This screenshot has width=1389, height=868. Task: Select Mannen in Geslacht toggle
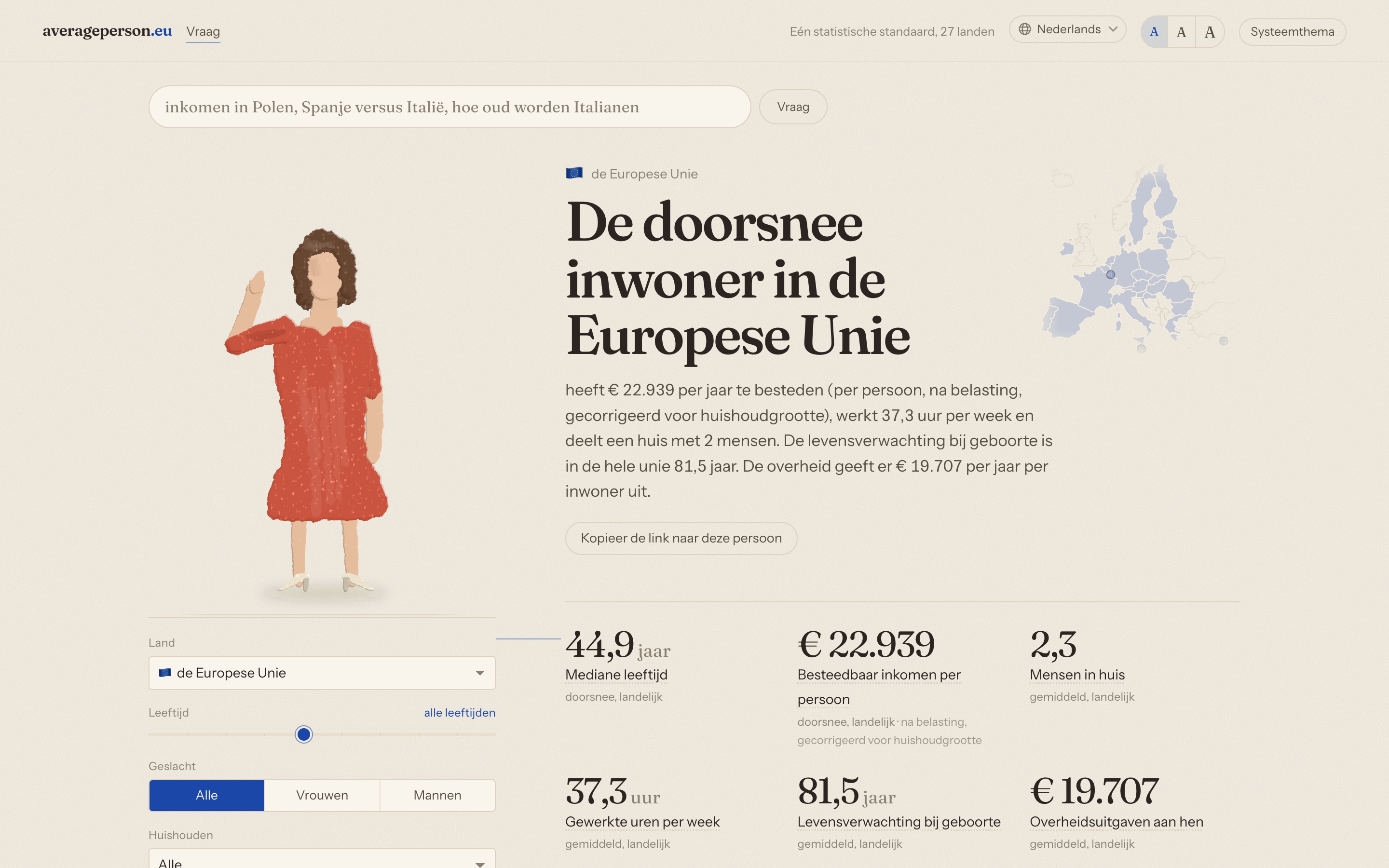pyautogui.click(x=437, y=795)
